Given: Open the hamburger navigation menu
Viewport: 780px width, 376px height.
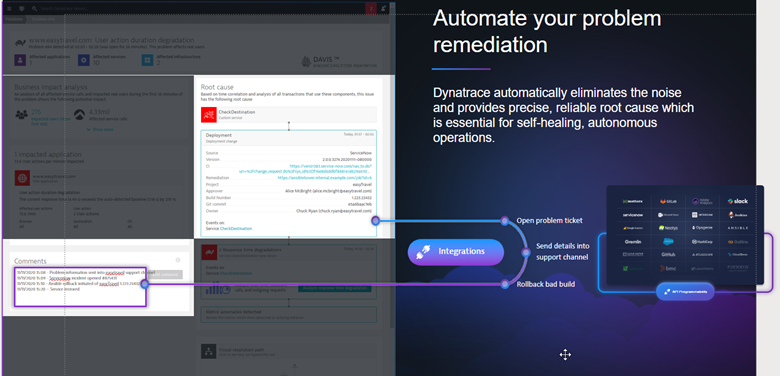Looking at the screenshot, I should pyautogui.click(x=9, y=8).
